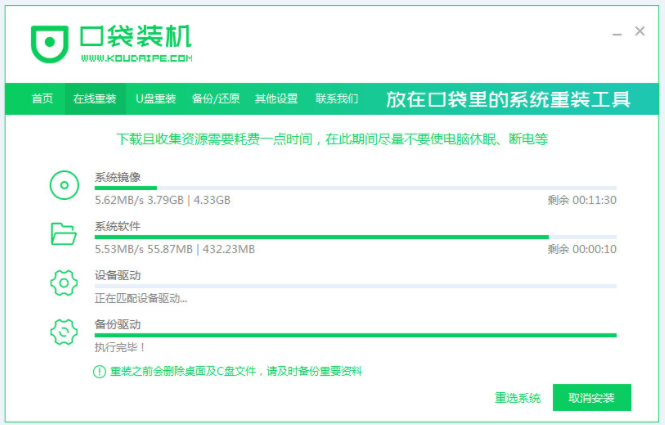Image resolution: width=665 pixels, height=425 pixels.
Task: Click the 备份驱动 refresh gear icon
Action: (64, 332)
